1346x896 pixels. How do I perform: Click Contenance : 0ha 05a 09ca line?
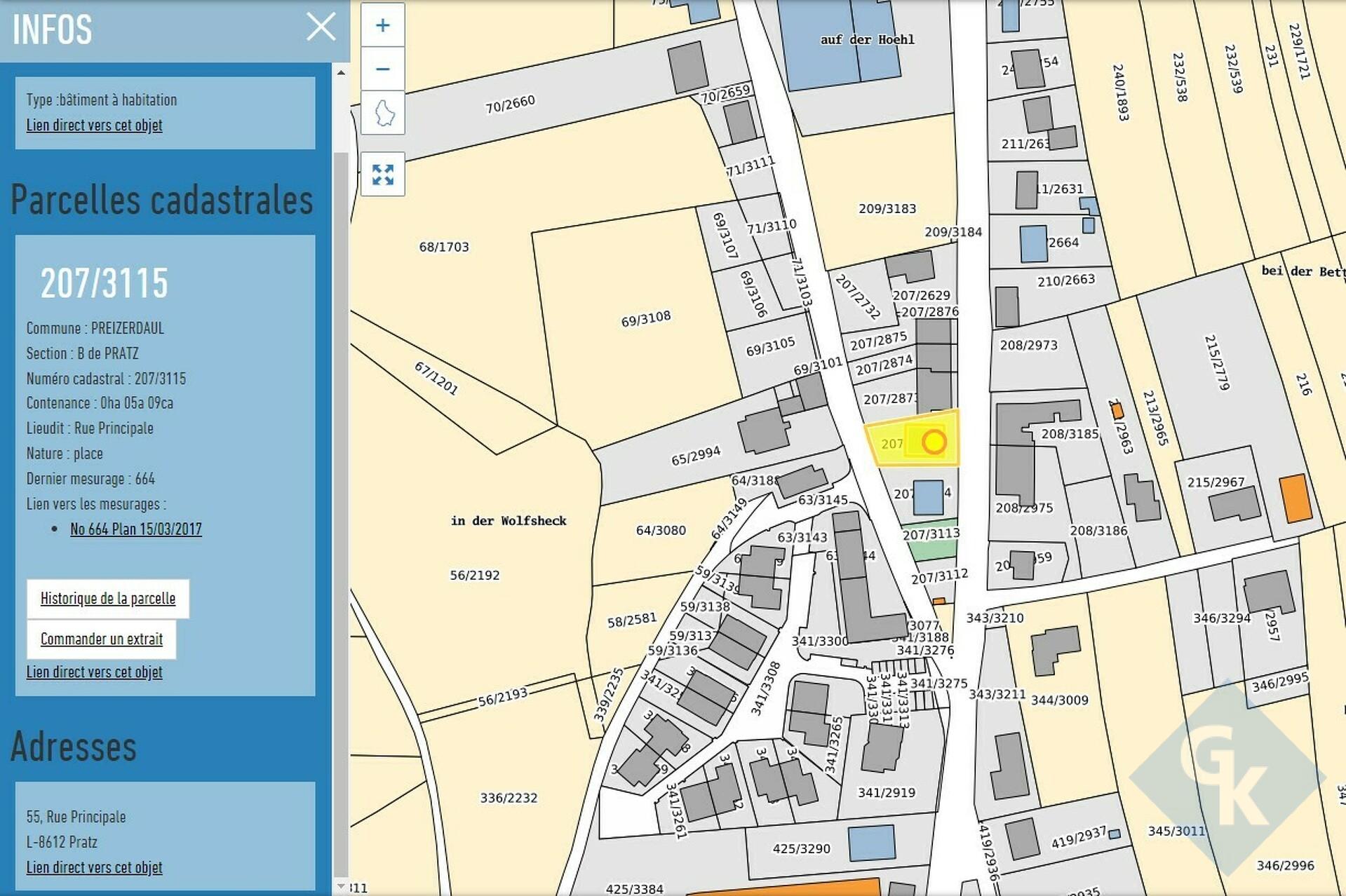tap(100, 403)
